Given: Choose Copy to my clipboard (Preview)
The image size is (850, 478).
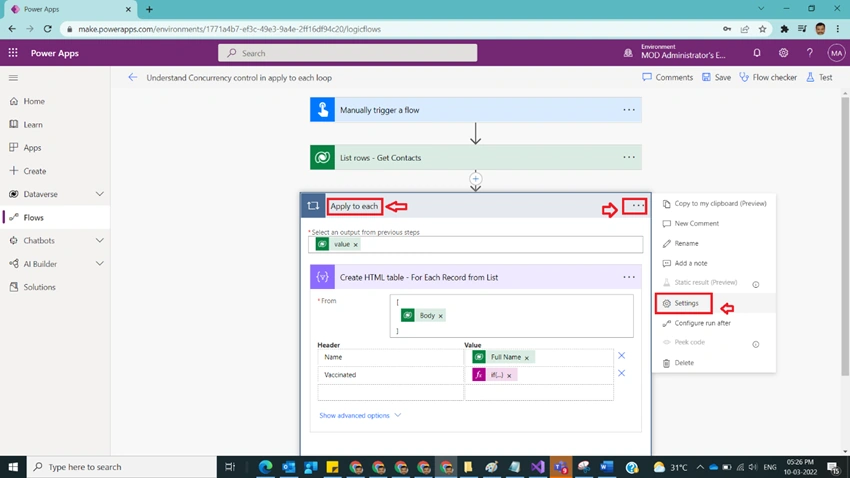Looking at the screenshot, I should pos(714,204).
